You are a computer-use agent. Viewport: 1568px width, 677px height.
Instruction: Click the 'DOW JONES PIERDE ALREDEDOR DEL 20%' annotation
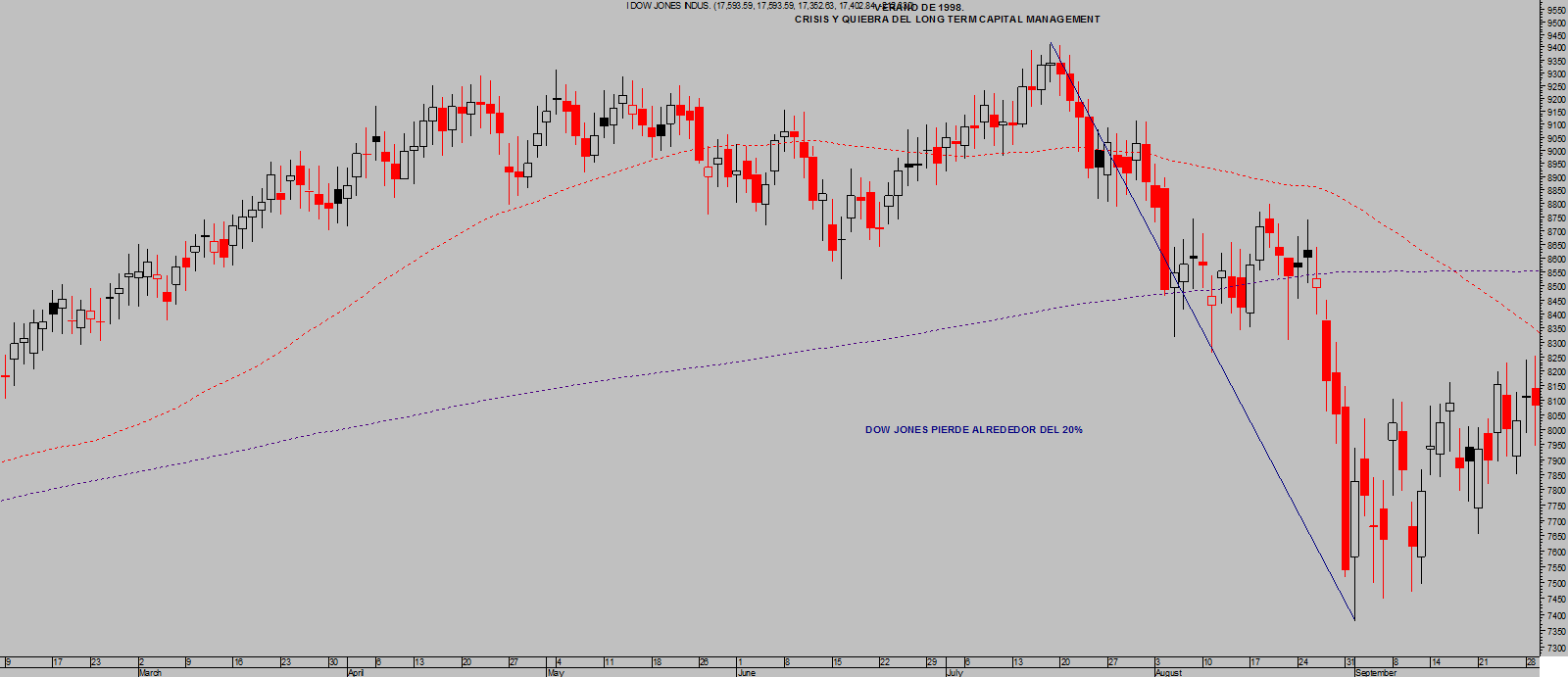click(973, 430)
